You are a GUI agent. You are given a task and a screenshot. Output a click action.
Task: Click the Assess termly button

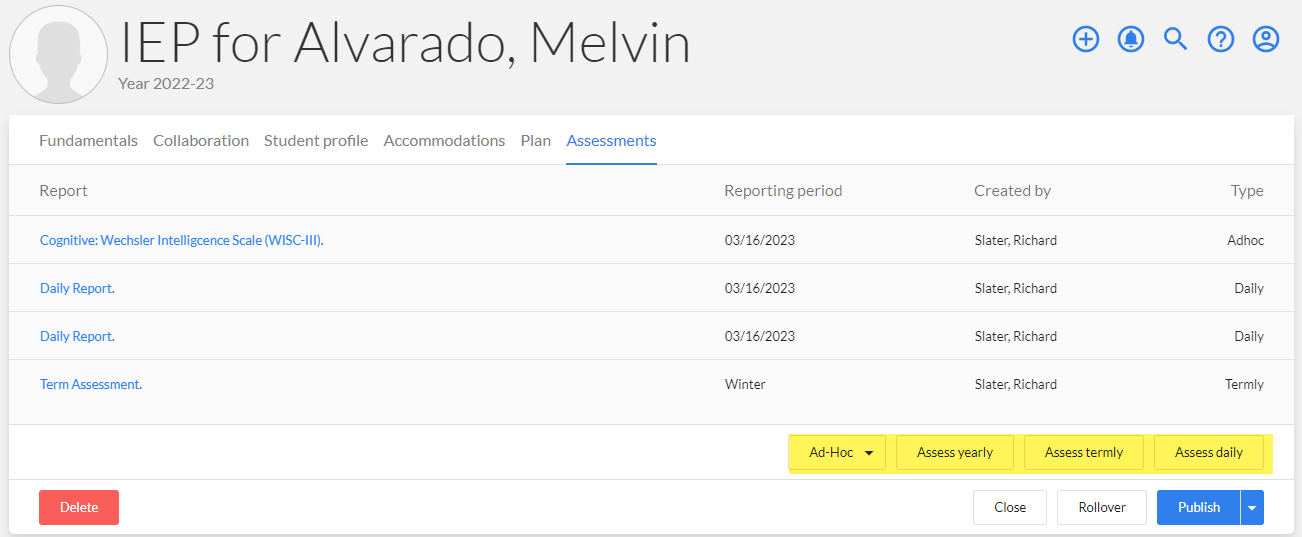[1084, 452]
